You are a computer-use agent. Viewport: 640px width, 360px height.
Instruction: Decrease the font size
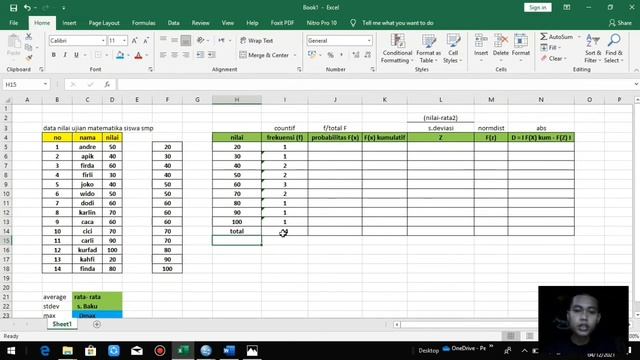coord(146,40)
